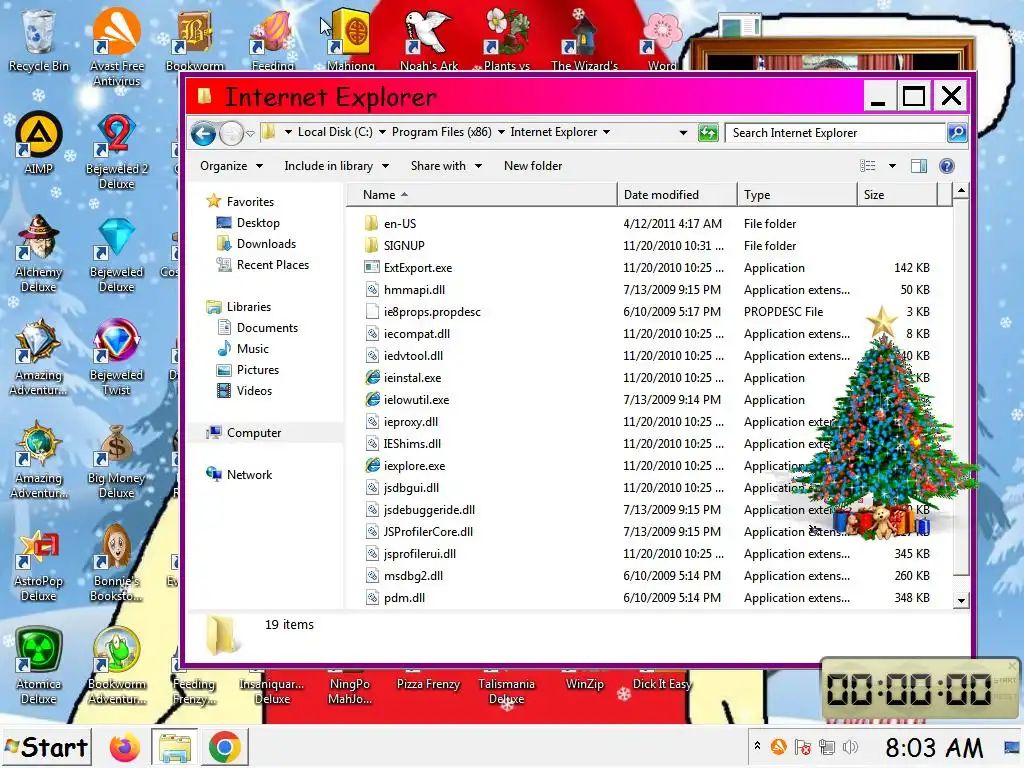The width and height of the screenshot is (1024, 768).
Task: Expand the Internet Explorer breadcrumb arrow
Action: click(x=607, y=132)
